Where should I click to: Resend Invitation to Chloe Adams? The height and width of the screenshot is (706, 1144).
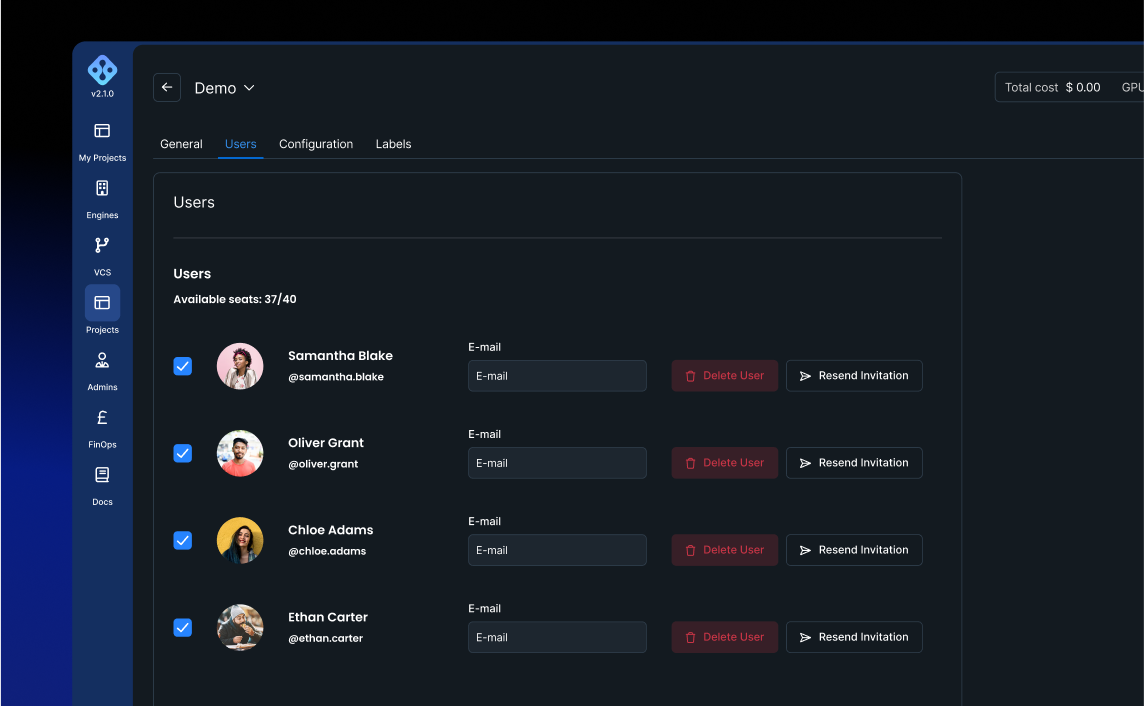(x=854, y=550)
